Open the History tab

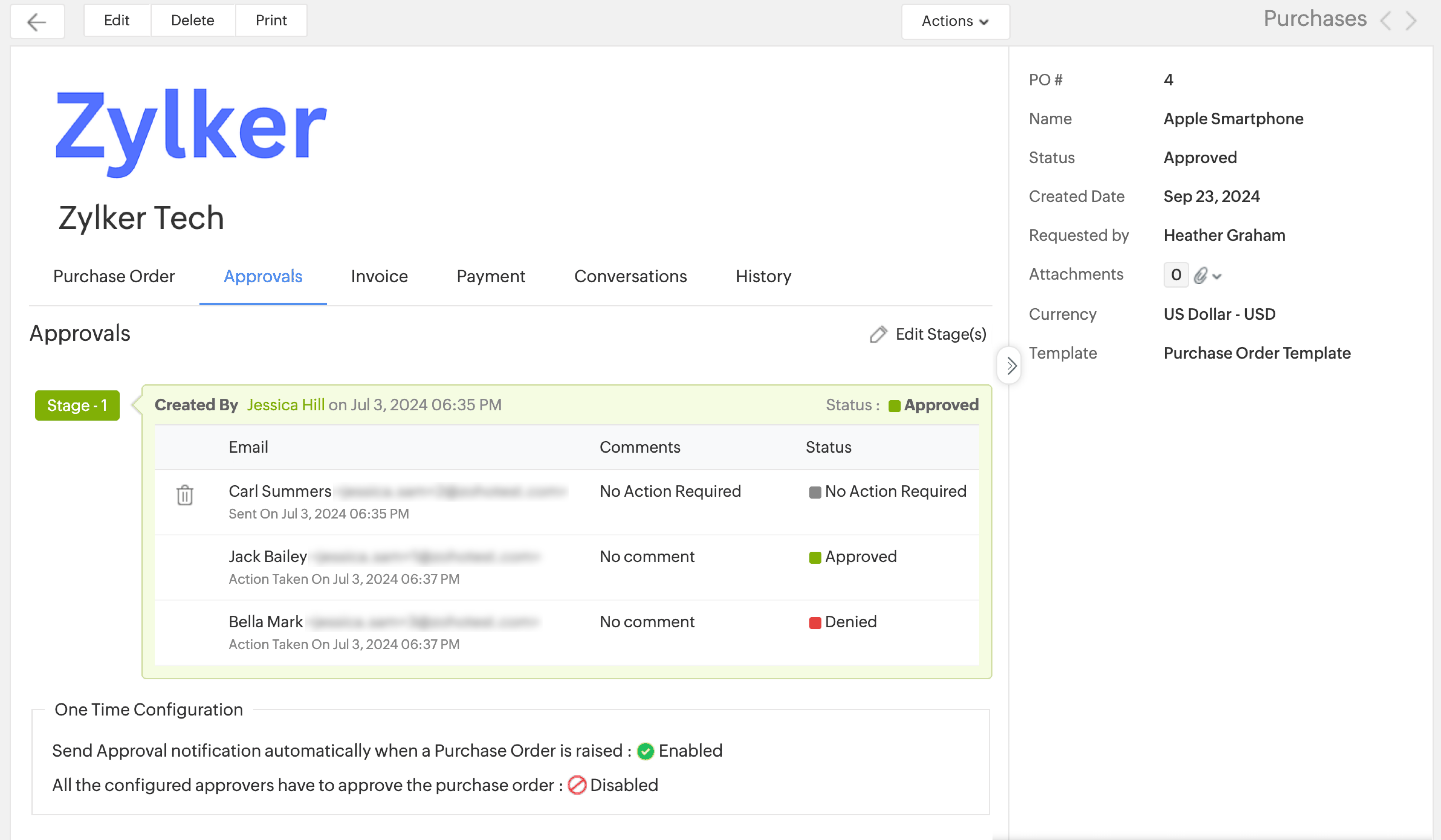tap(763, 276)
